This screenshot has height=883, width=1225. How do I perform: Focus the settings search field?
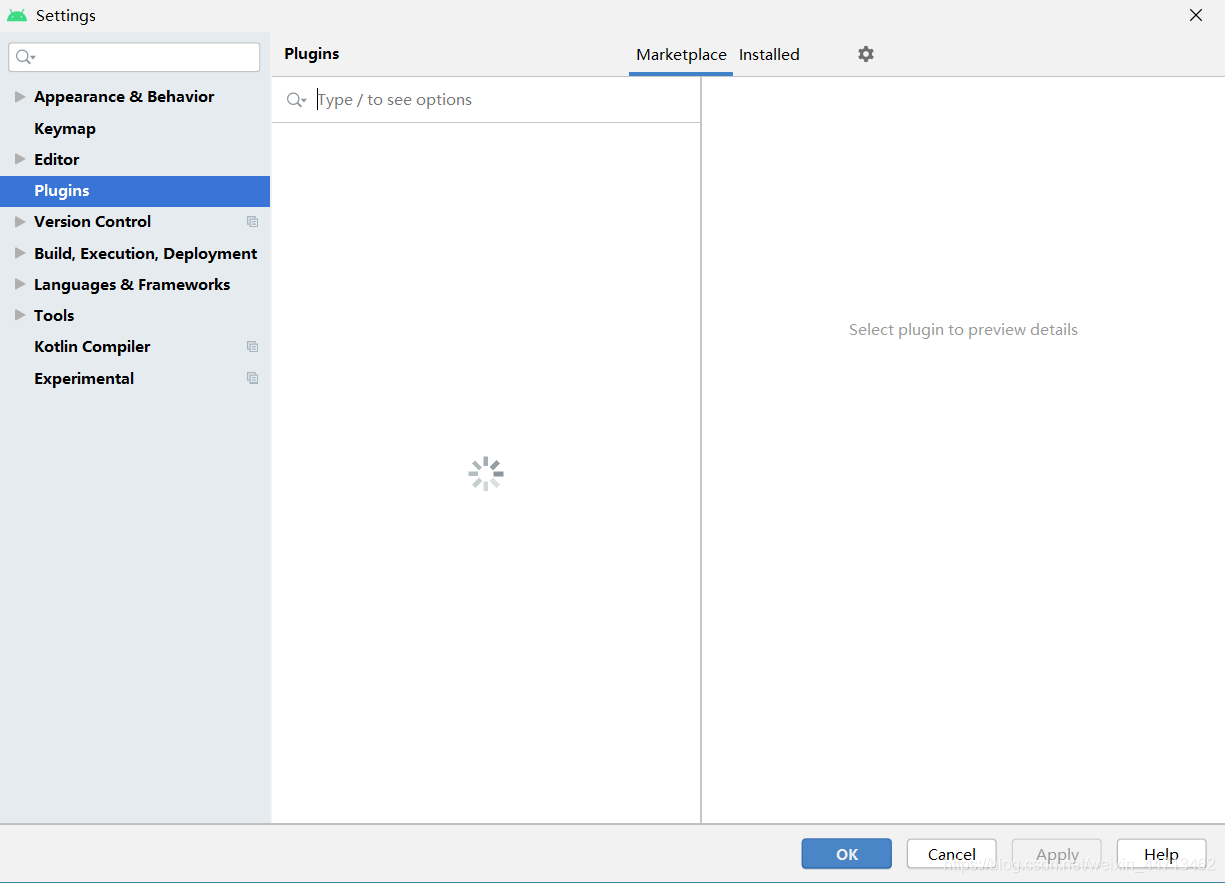pyautogui.click(x=134, y=57)
